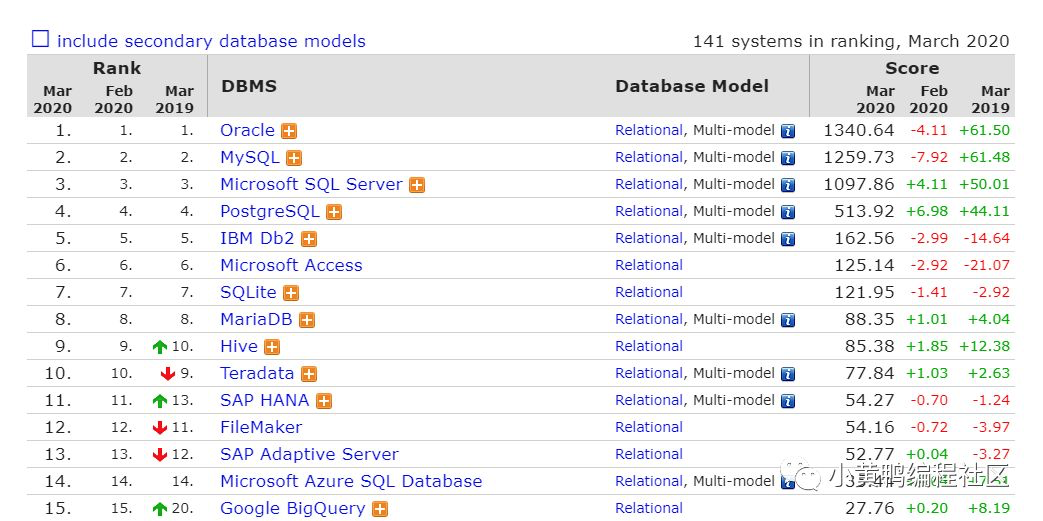Open the FileMaker system page
The width and height of the screenshot is (1043, 521).
click(x=261, y=427)
